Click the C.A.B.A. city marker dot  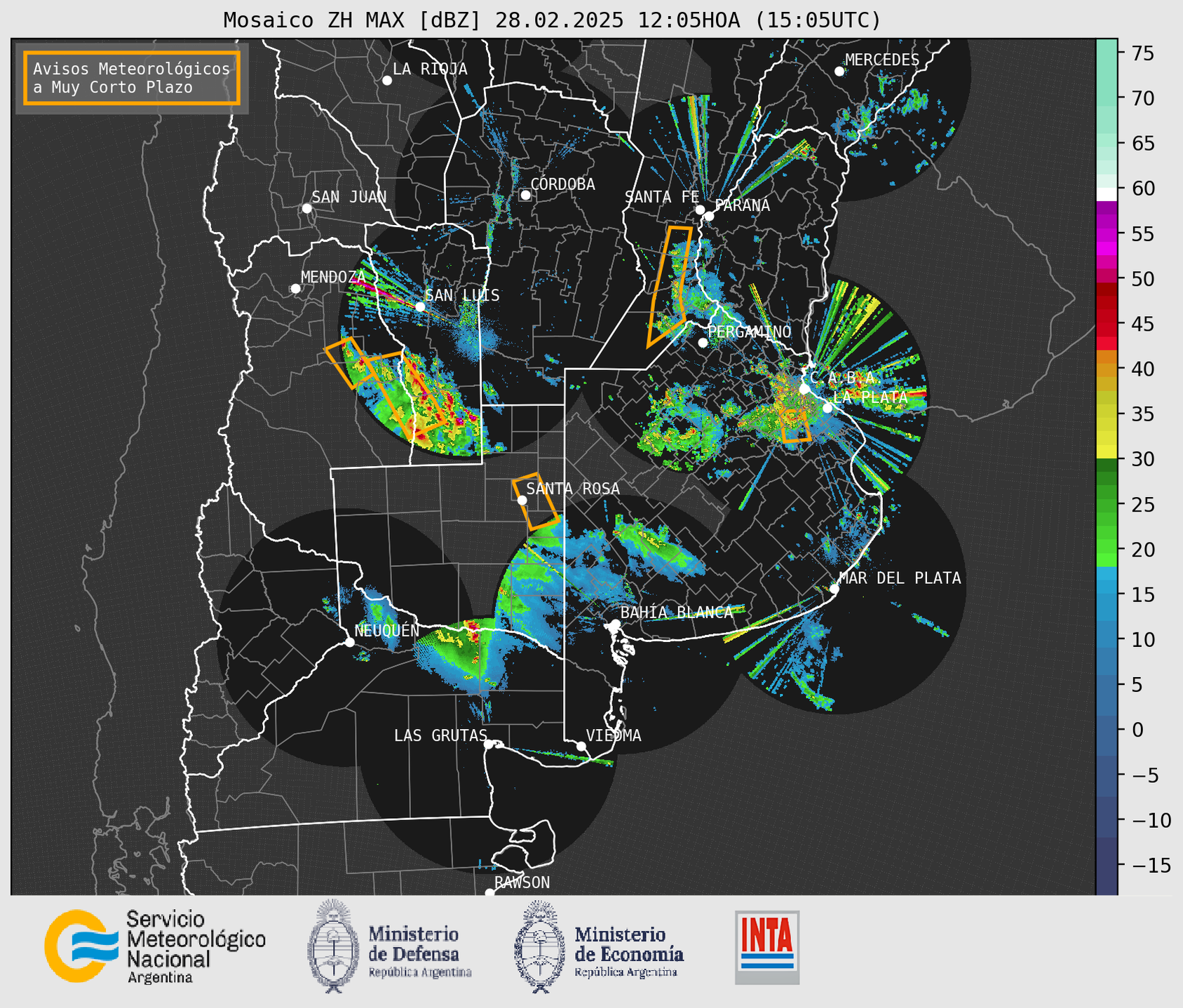805,389
